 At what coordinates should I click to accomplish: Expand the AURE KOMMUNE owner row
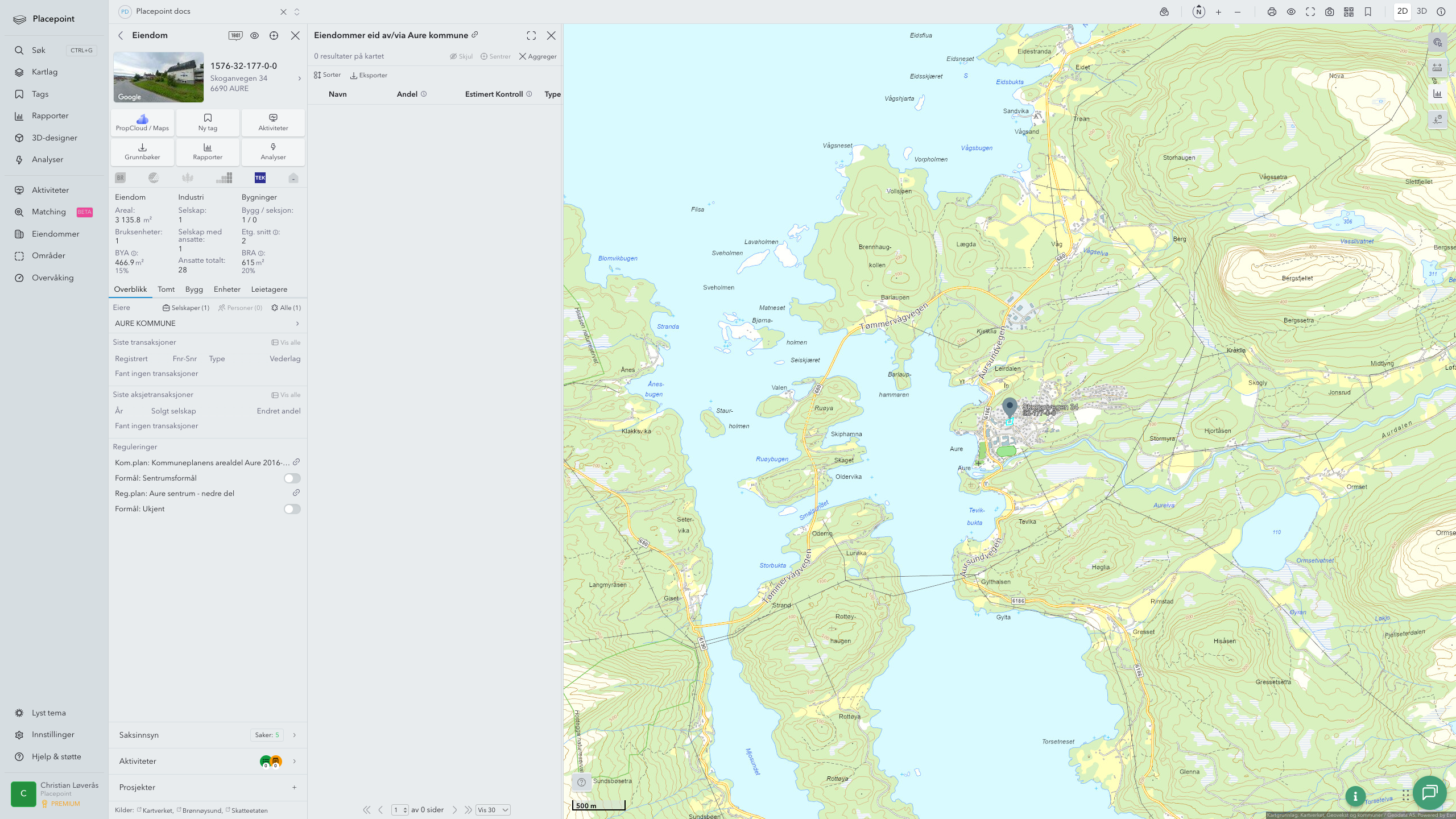207,323
